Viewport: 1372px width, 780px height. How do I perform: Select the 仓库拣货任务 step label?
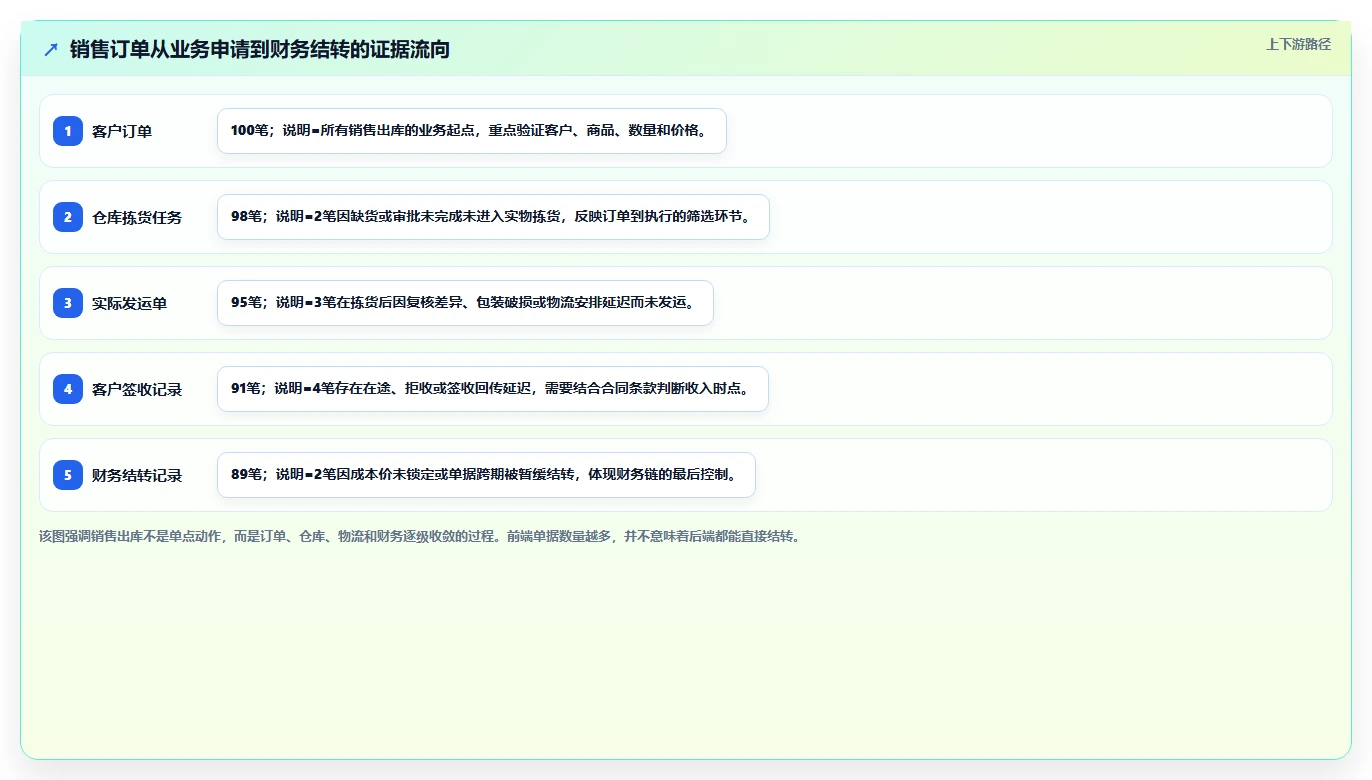click(137, 217)
